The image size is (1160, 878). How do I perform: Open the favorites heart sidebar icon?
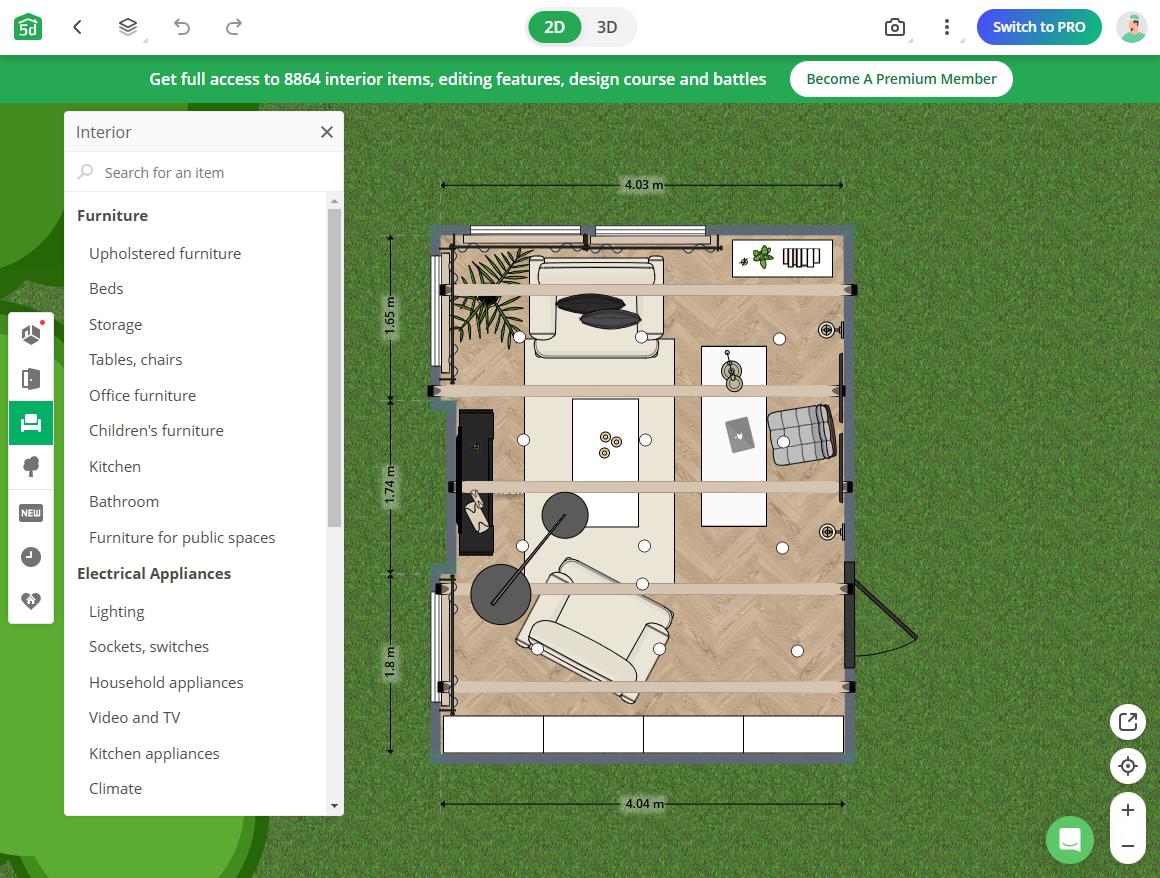pyautogui.click(x=31, y=601)
